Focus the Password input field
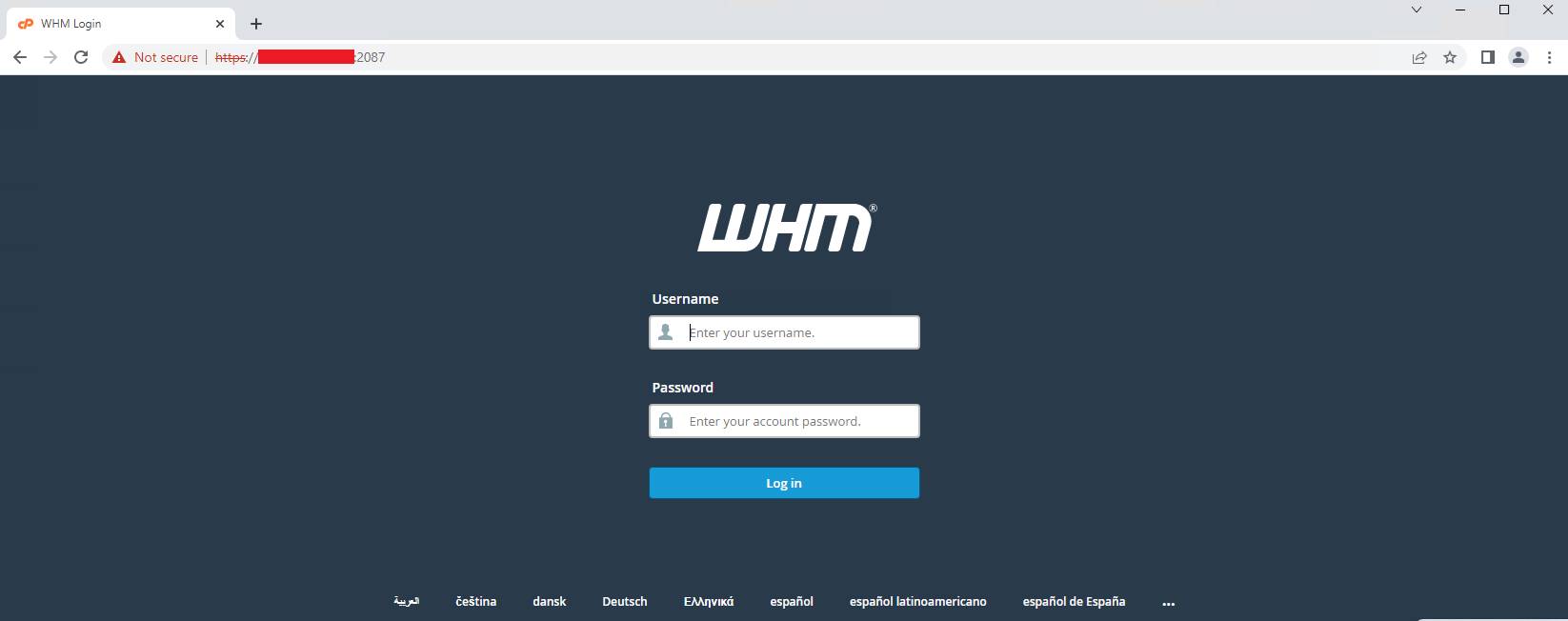The width and height of the screenshot is (1568, 621). [784, 421]
